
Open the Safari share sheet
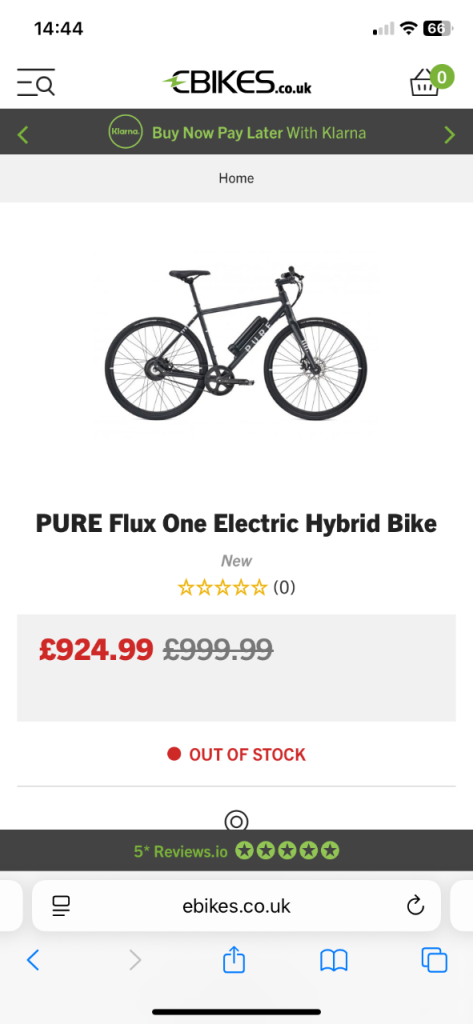[x=234, y=959]
